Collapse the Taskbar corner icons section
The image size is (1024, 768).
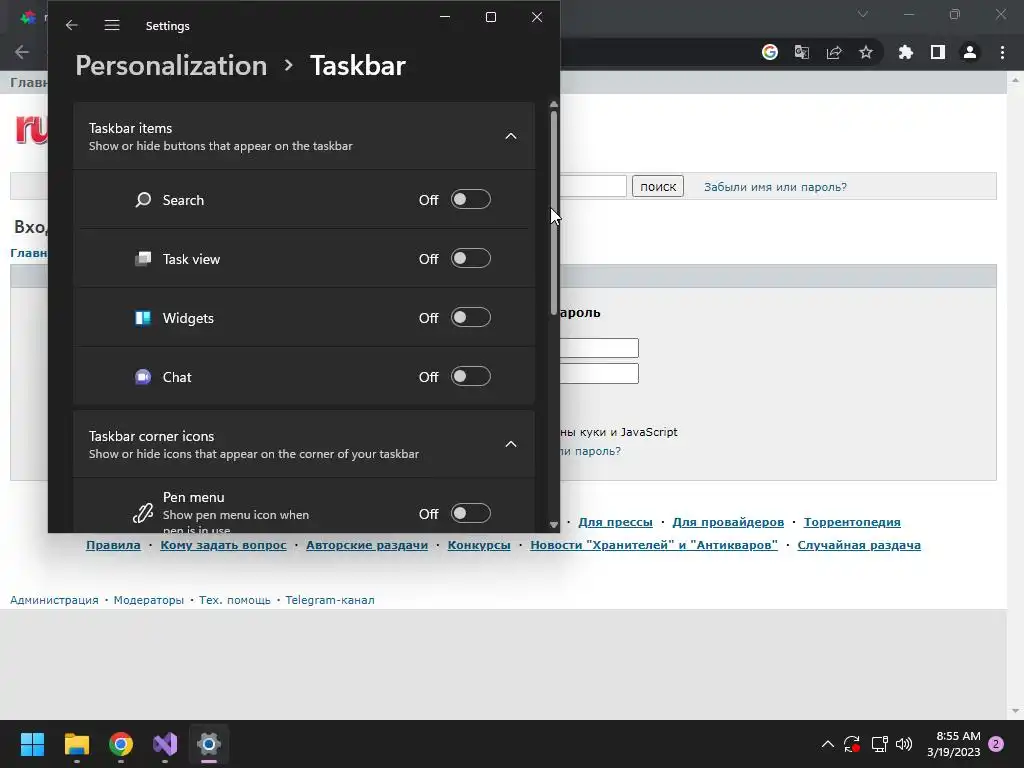click(x=511, y=444)
